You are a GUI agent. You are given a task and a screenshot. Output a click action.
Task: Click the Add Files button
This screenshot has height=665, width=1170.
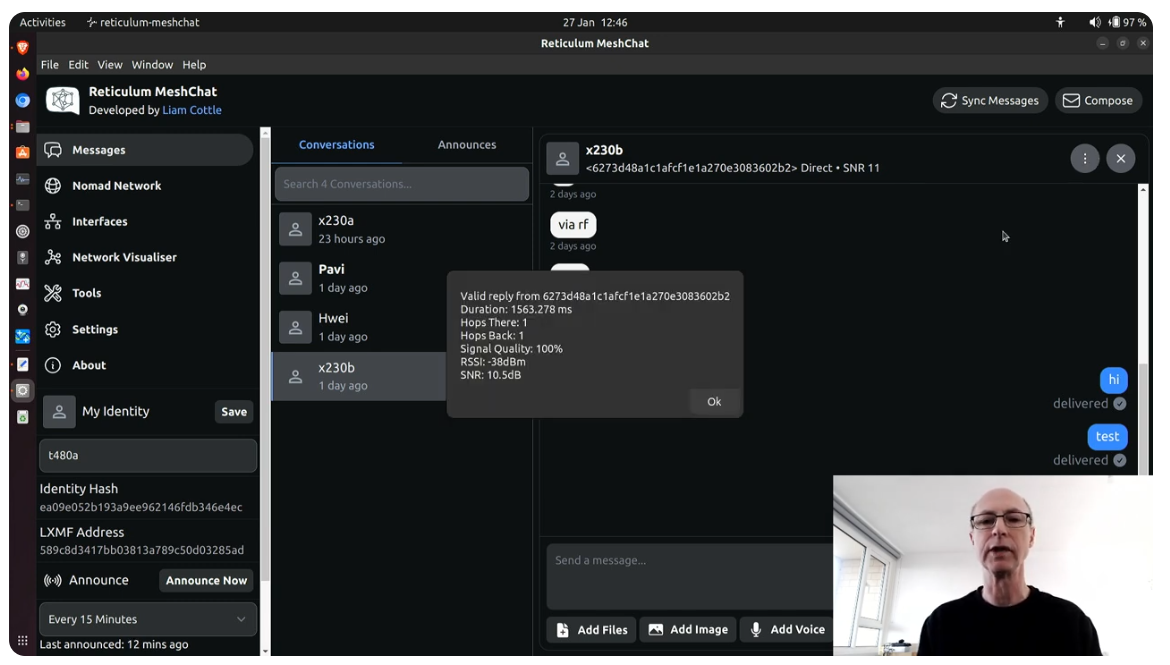(592, 630)
